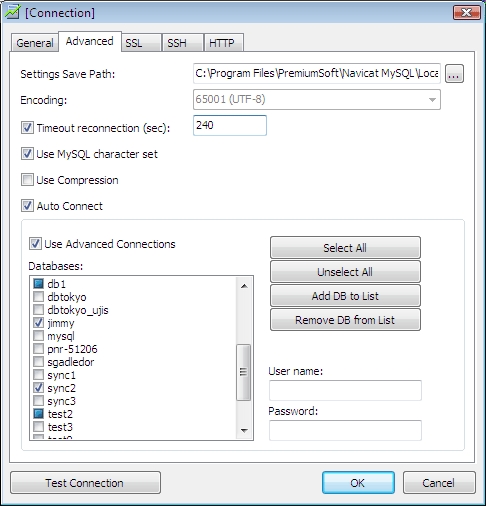Open the Encoding dropdown list
Viewport: 486px width, 506px height.
(432, 100)
